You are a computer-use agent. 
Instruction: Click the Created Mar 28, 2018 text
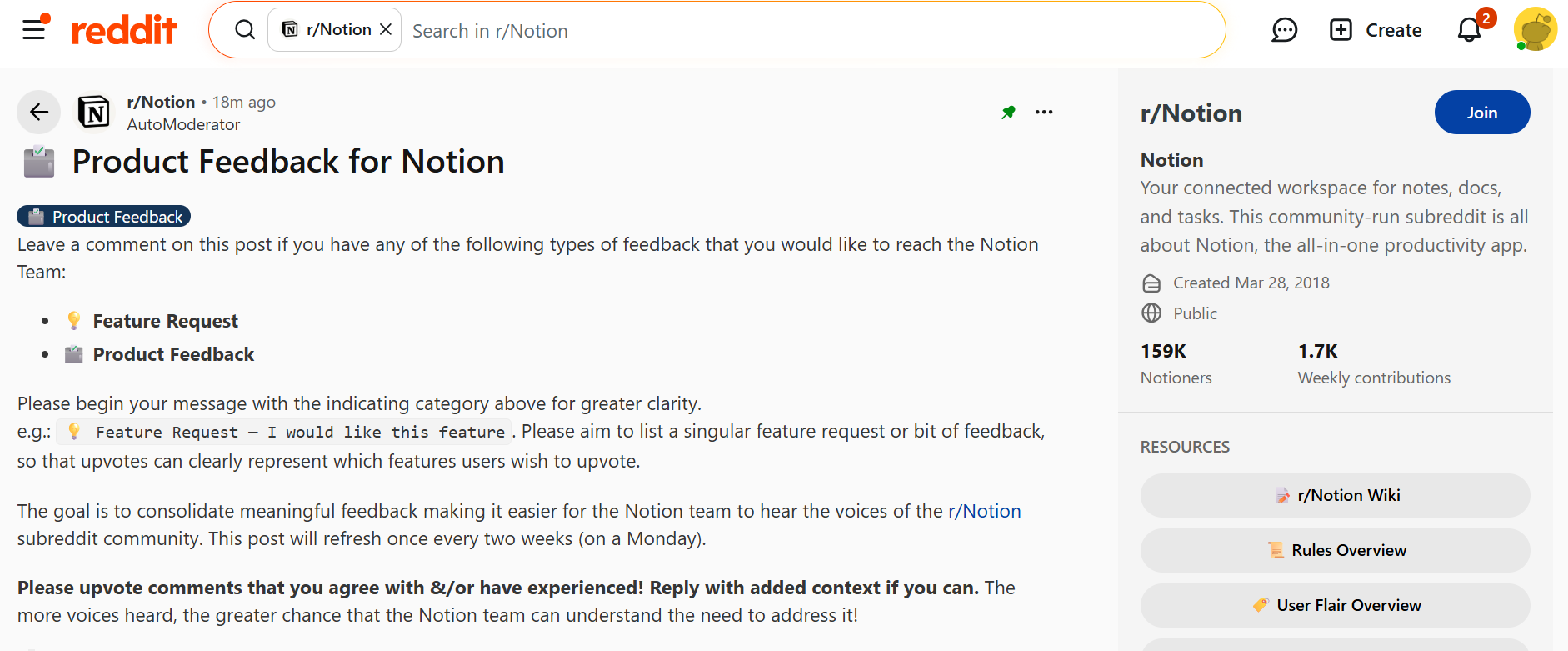1251,283
